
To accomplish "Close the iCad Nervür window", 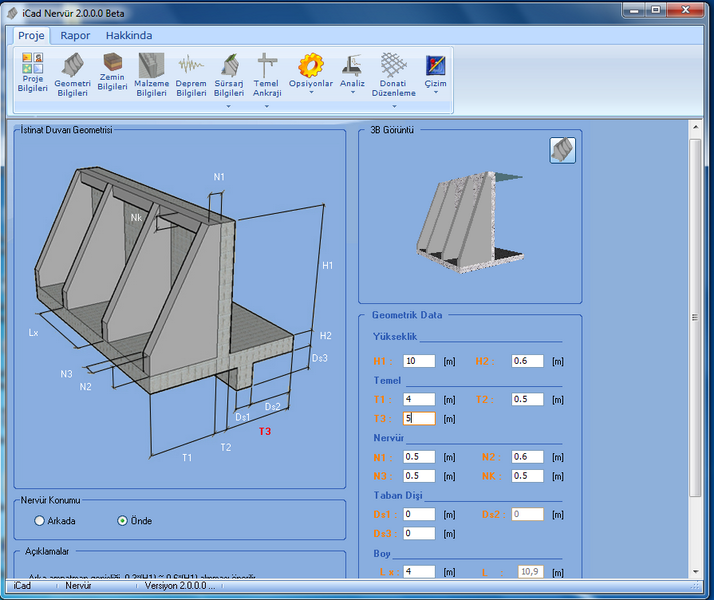I will (685, 10).
